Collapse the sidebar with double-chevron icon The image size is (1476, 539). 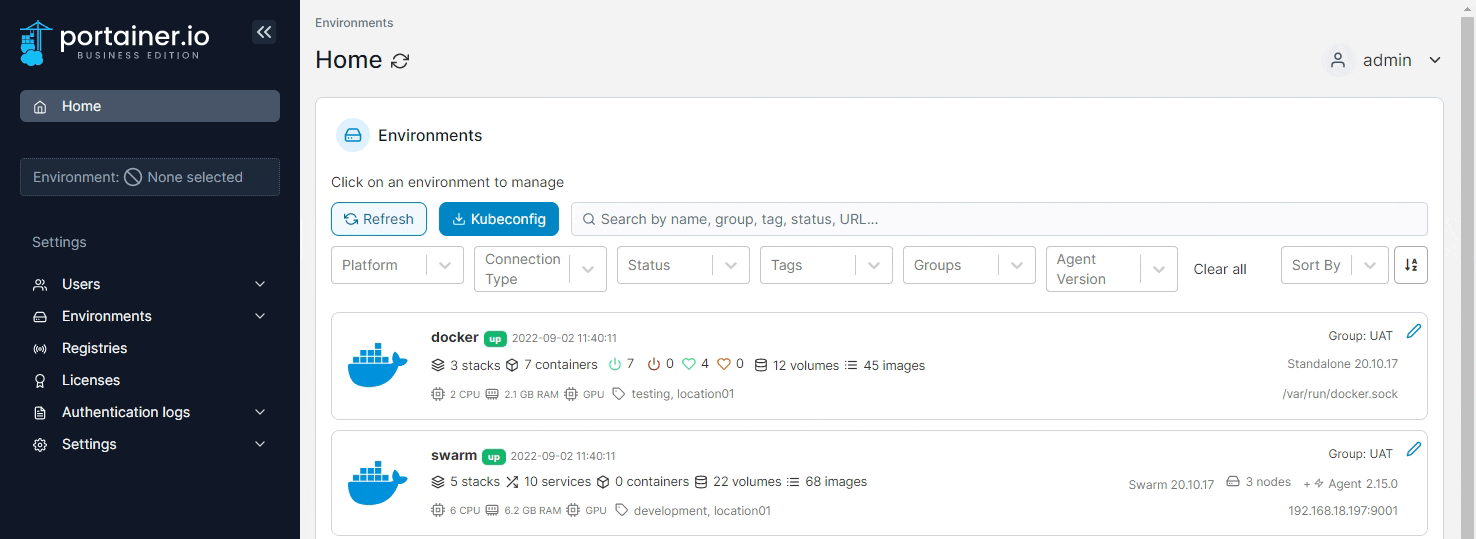[x=264, y=32]
